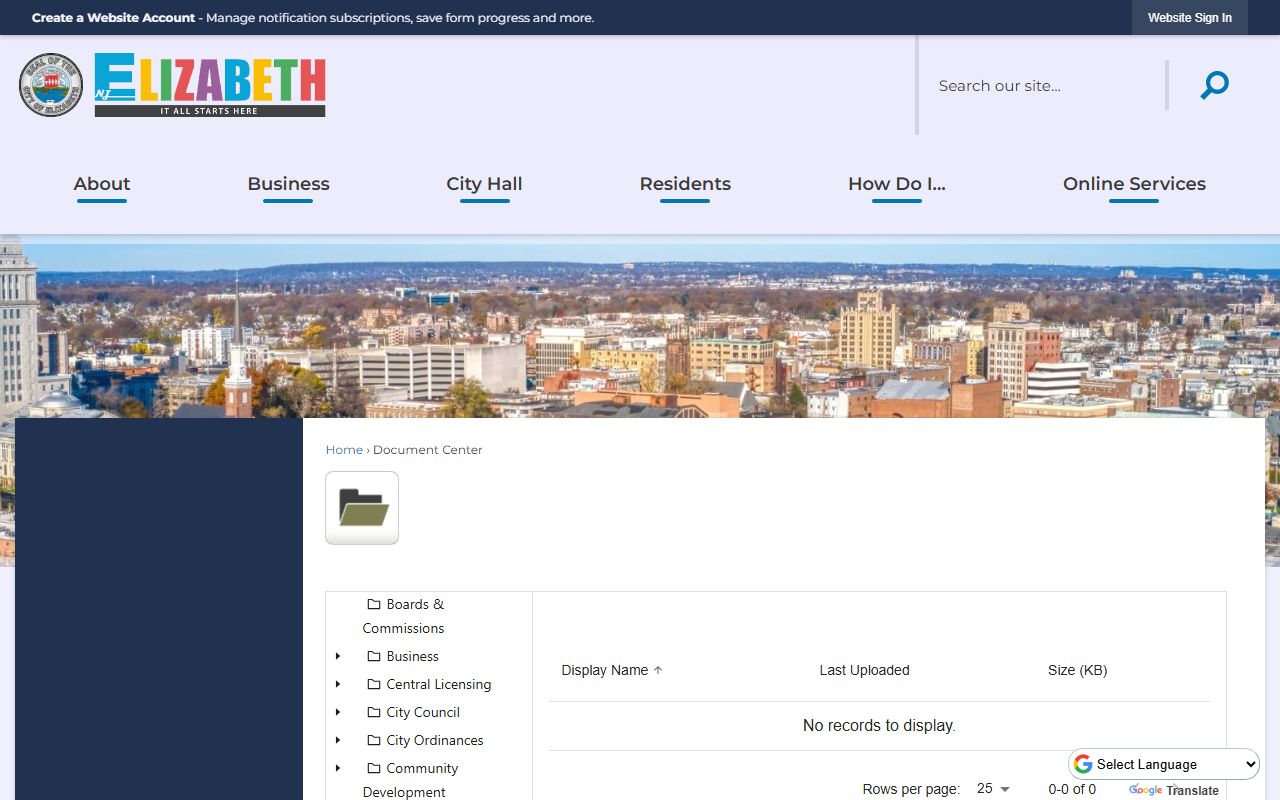Click the Google G translate icon

(x=1083, y=764)
